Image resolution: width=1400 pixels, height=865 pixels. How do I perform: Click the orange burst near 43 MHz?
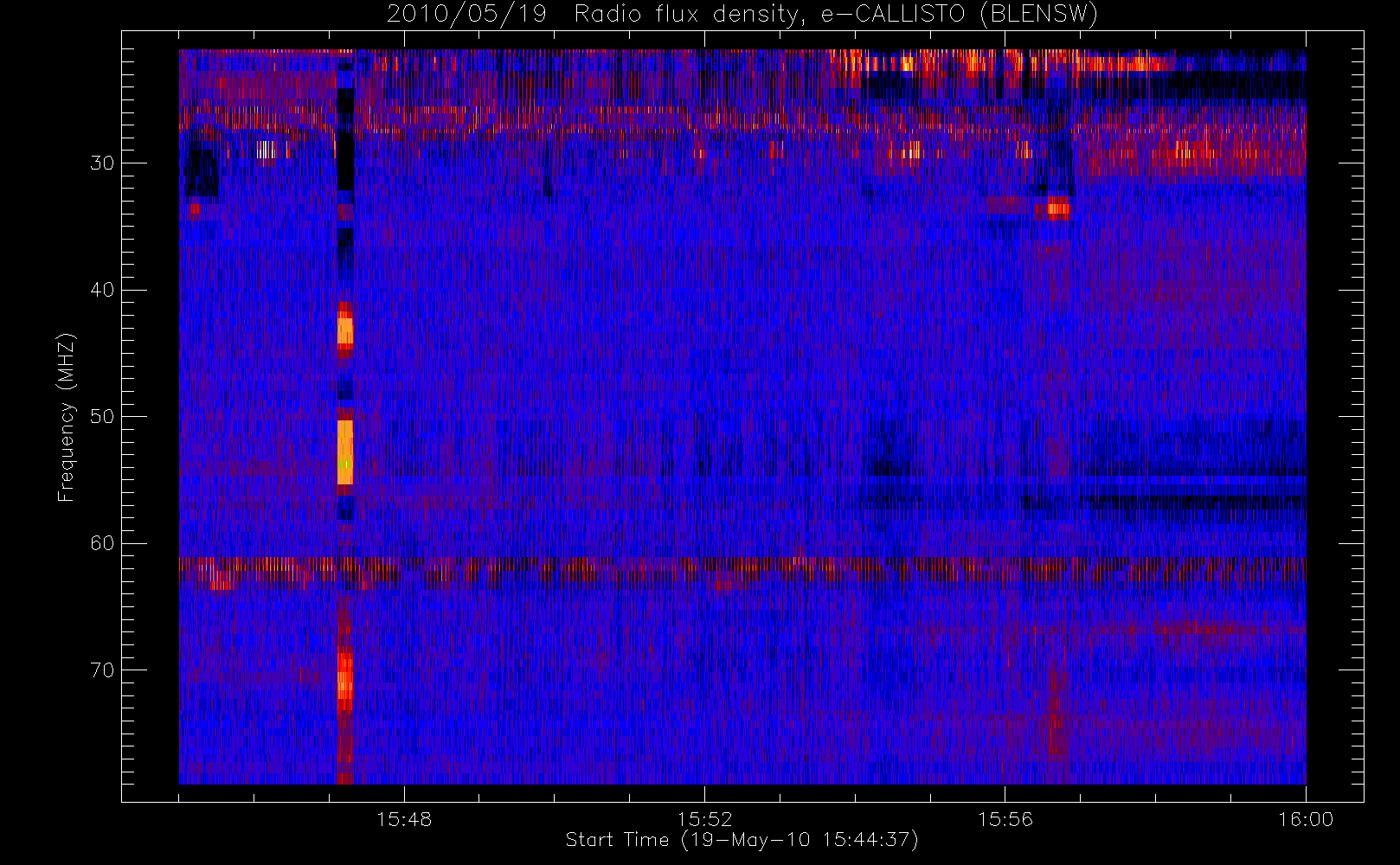(x=345, y=331)
